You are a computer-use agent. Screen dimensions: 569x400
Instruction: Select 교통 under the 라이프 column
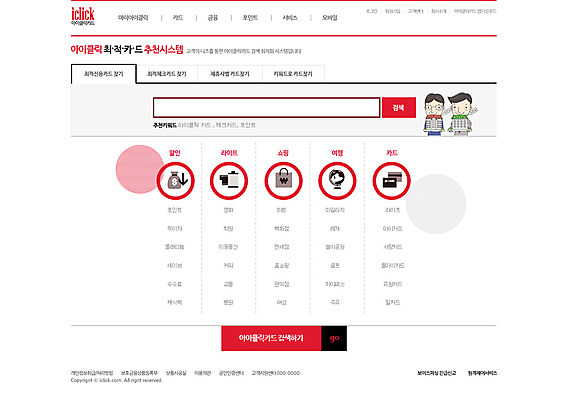click(228, 284)
